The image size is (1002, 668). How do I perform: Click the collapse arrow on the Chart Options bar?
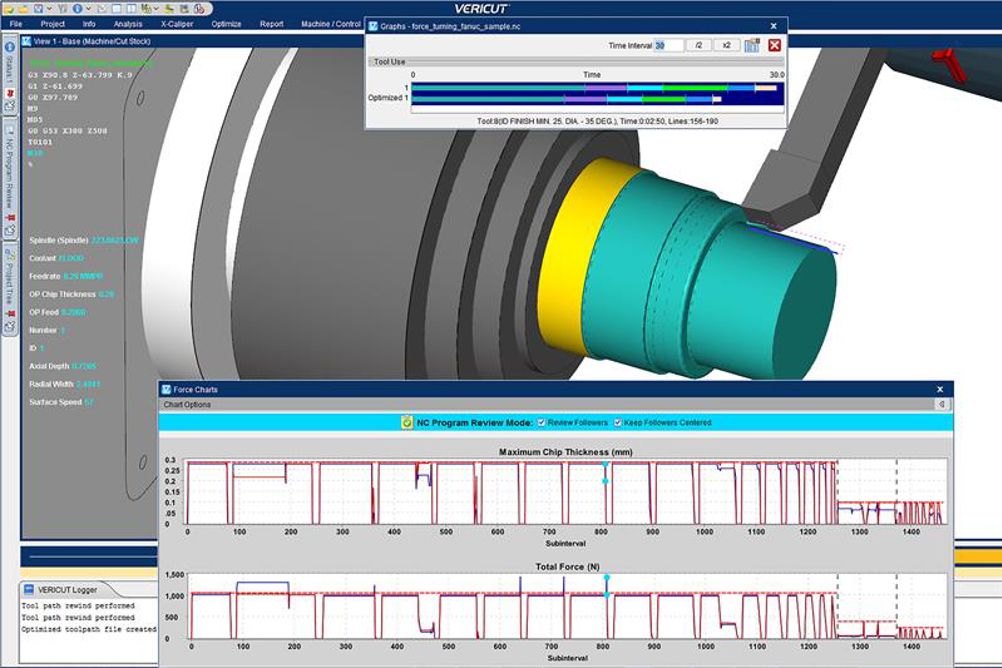pos(941,405)
